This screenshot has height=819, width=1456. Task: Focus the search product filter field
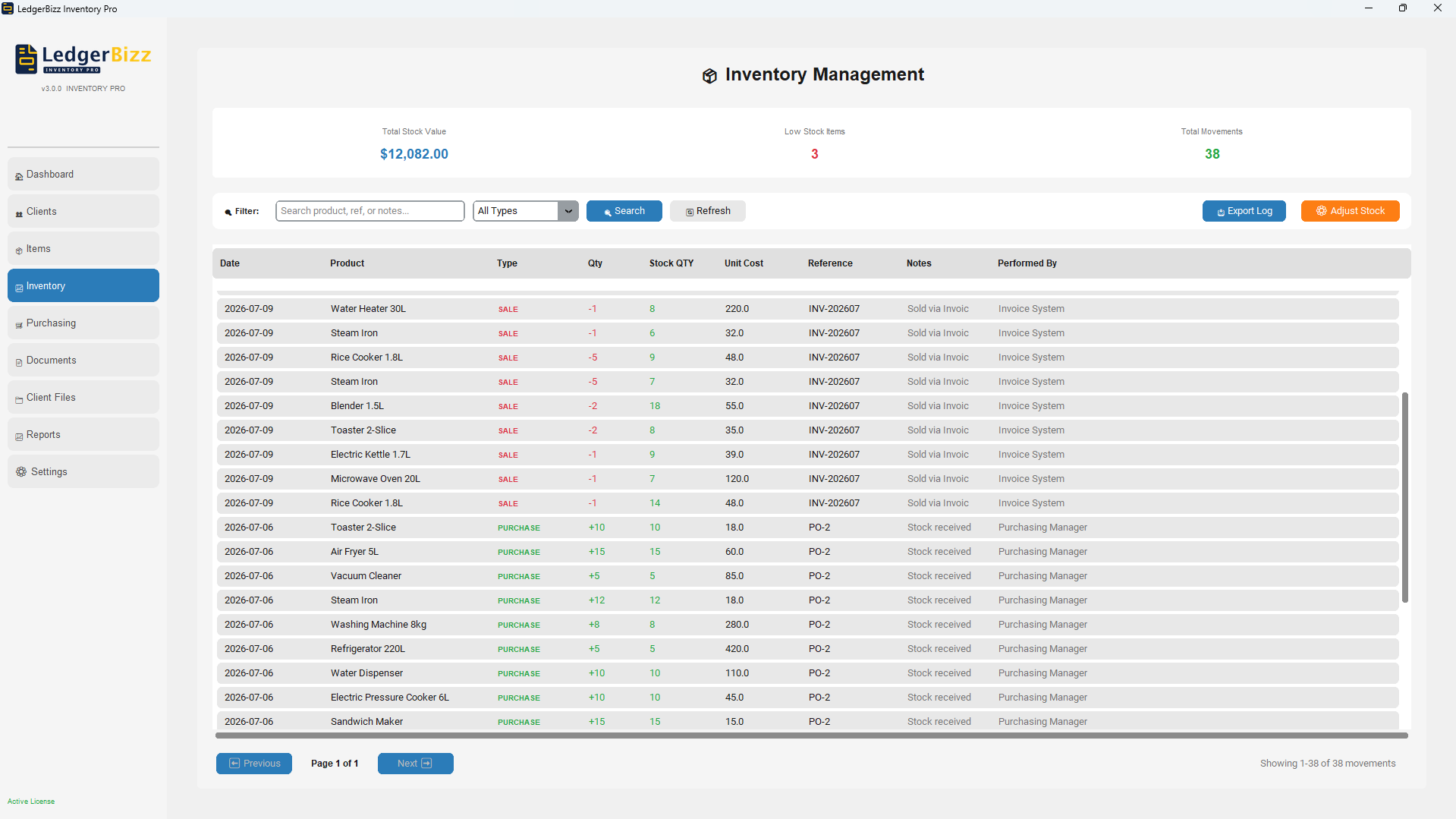point(370,211)
